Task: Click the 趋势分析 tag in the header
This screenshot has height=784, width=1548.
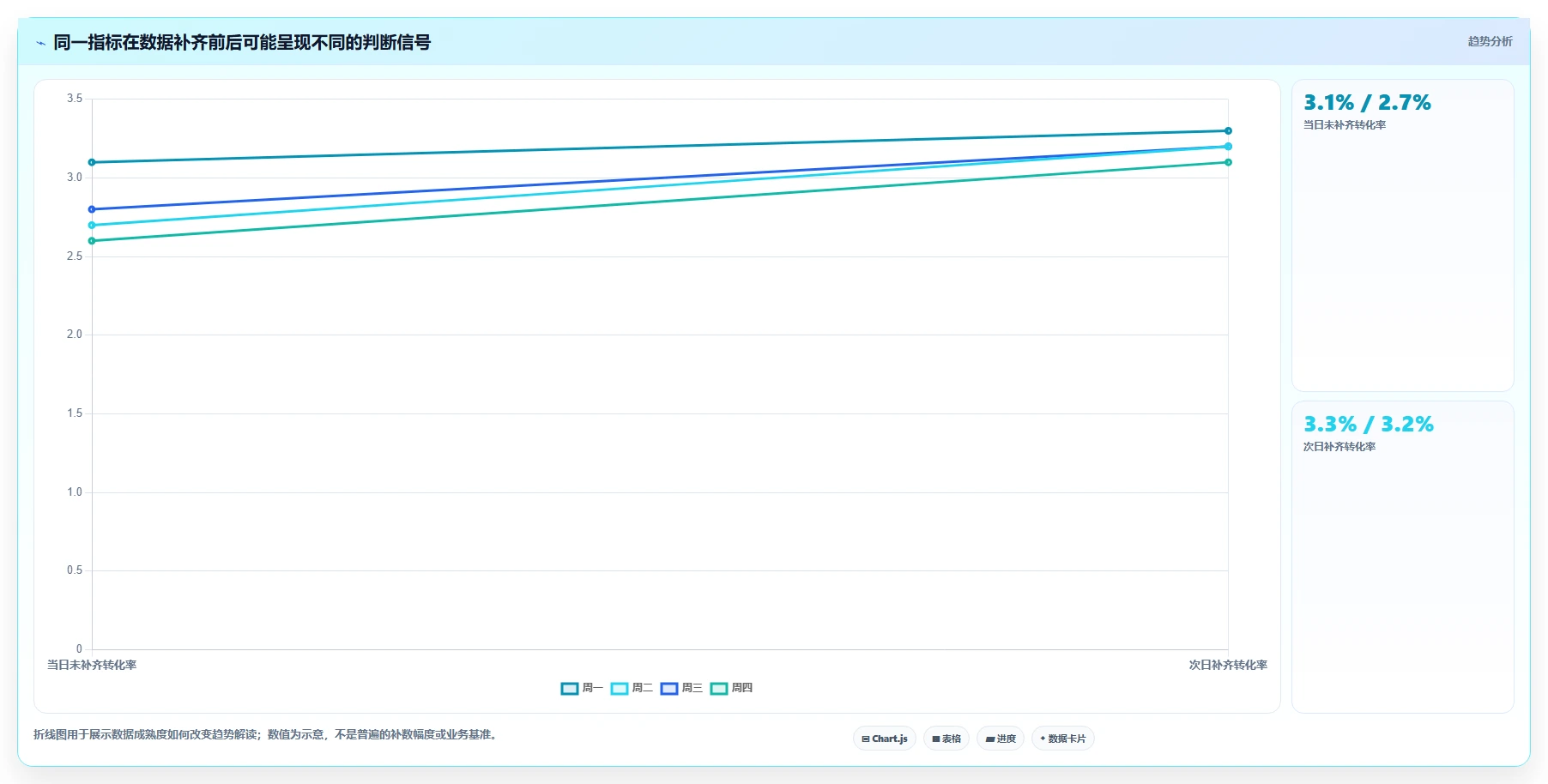Action: (1490, 41)
